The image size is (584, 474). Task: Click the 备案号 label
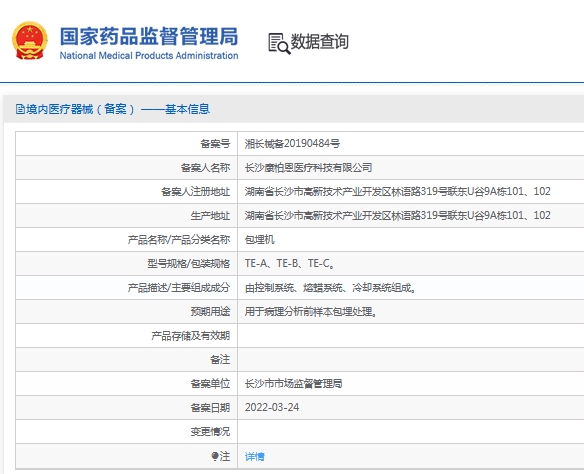[215, 144]
